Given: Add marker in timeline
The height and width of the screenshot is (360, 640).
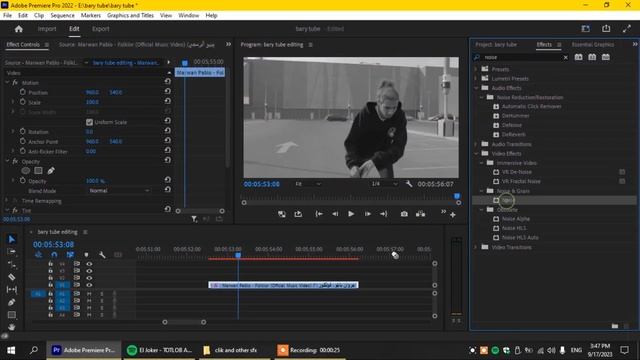Looking at the screenshot, I should 86,255.
